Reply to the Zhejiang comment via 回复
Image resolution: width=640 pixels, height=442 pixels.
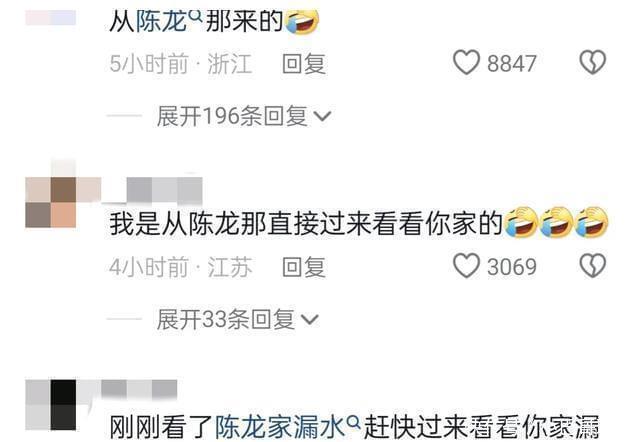point(304,64)
